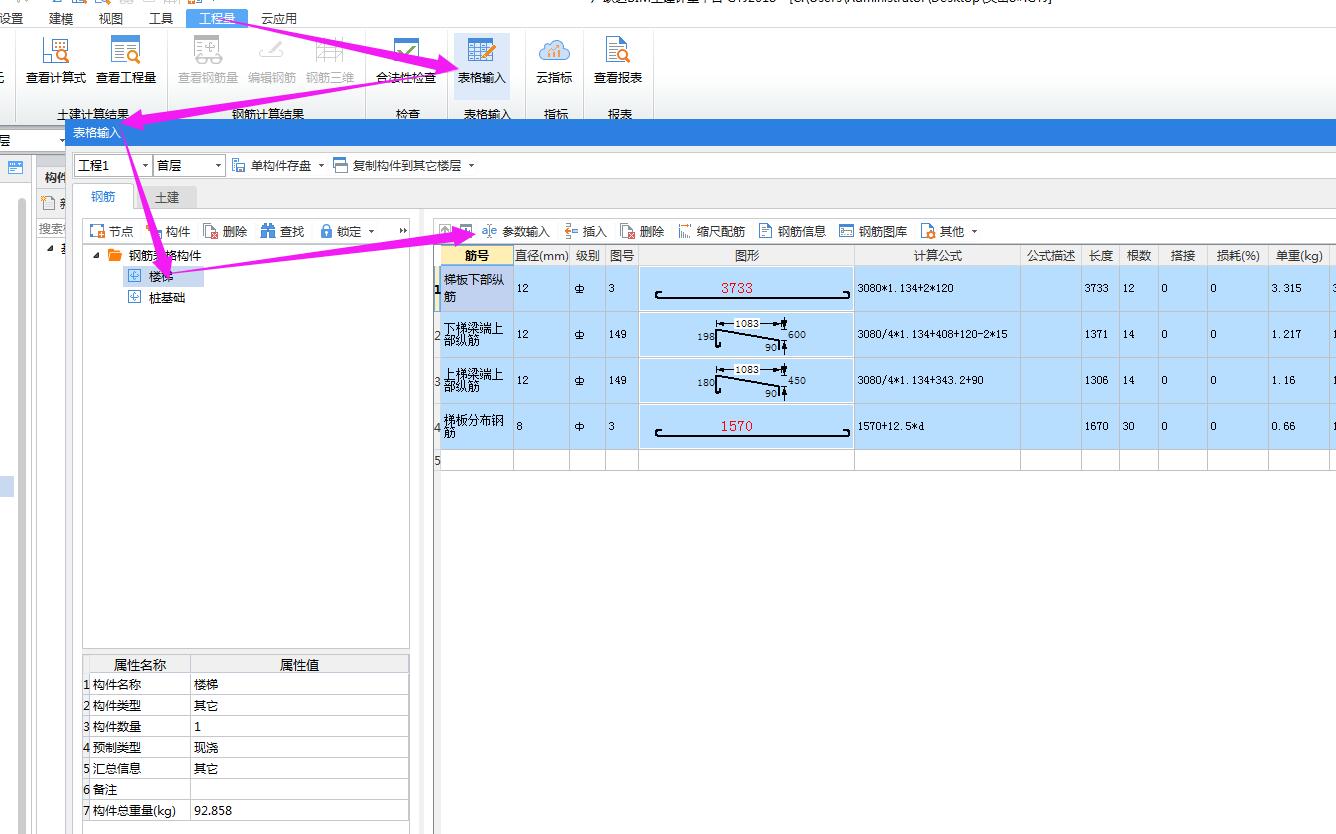Open 查看工程量 tool in the ribbon
The width and height of the screenshot is (1336, 834).
pyautogui.click(x=126, y=60)
